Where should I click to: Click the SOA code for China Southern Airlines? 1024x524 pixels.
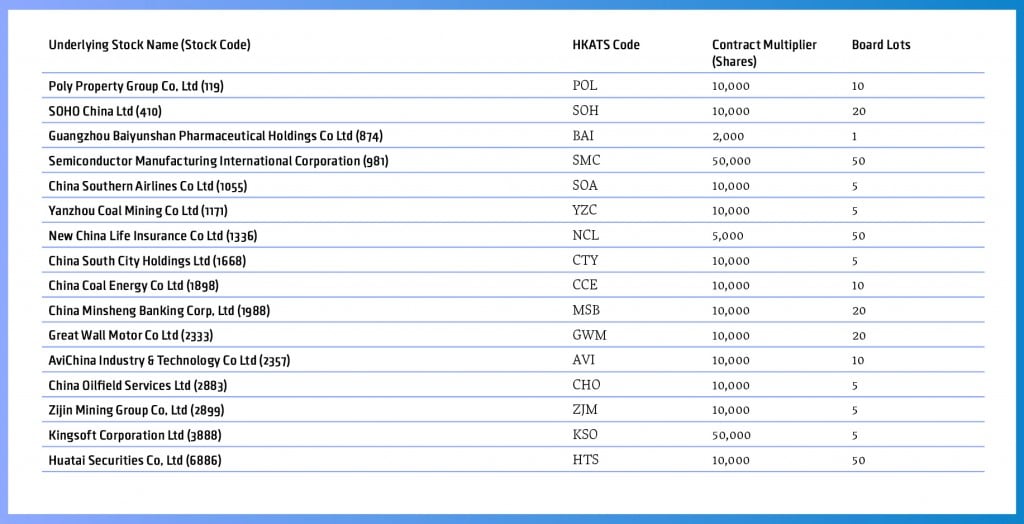point(585,186)
